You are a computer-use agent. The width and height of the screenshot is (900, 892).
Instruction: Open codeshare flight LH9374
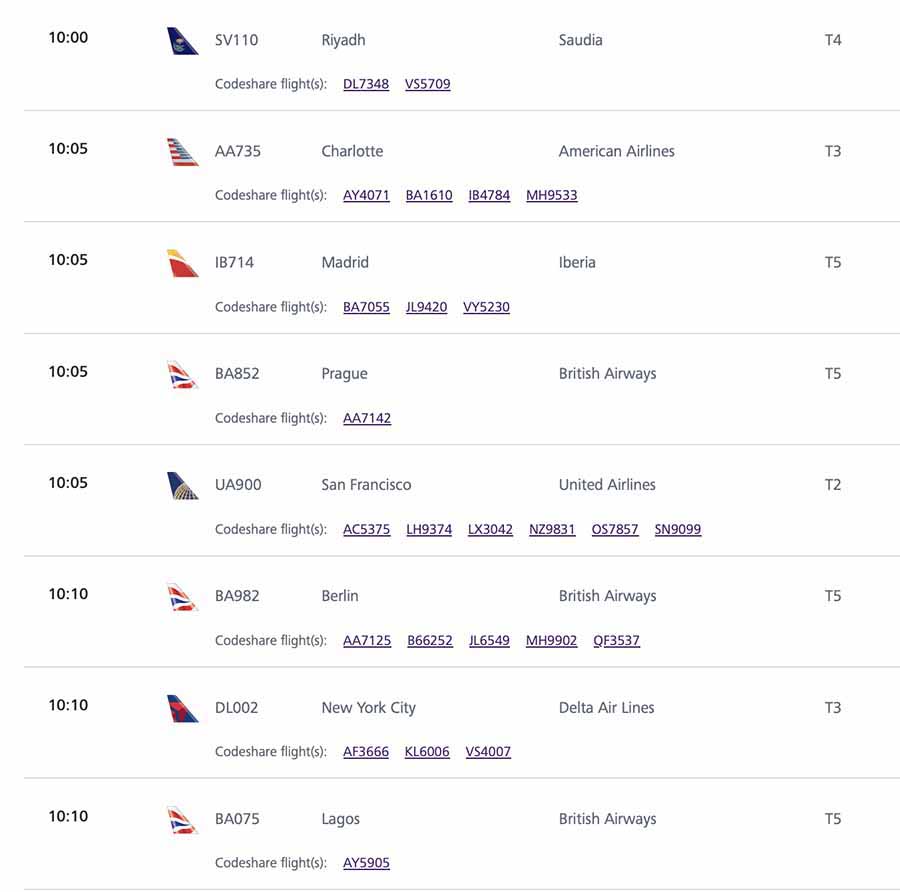click(x=429, y=529)
